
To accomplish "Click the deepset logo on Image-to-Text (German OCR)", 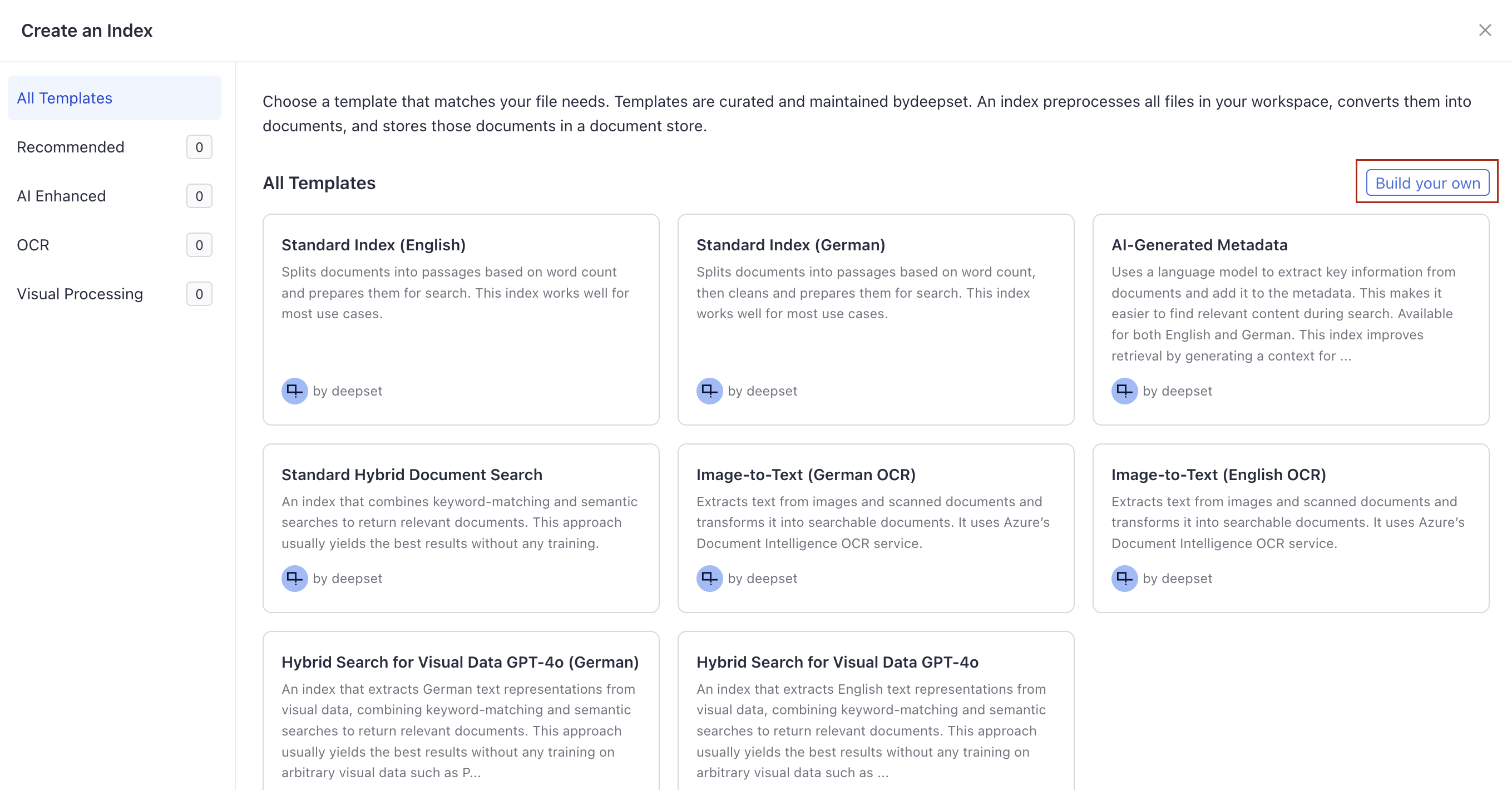I will tap(709, 578).
